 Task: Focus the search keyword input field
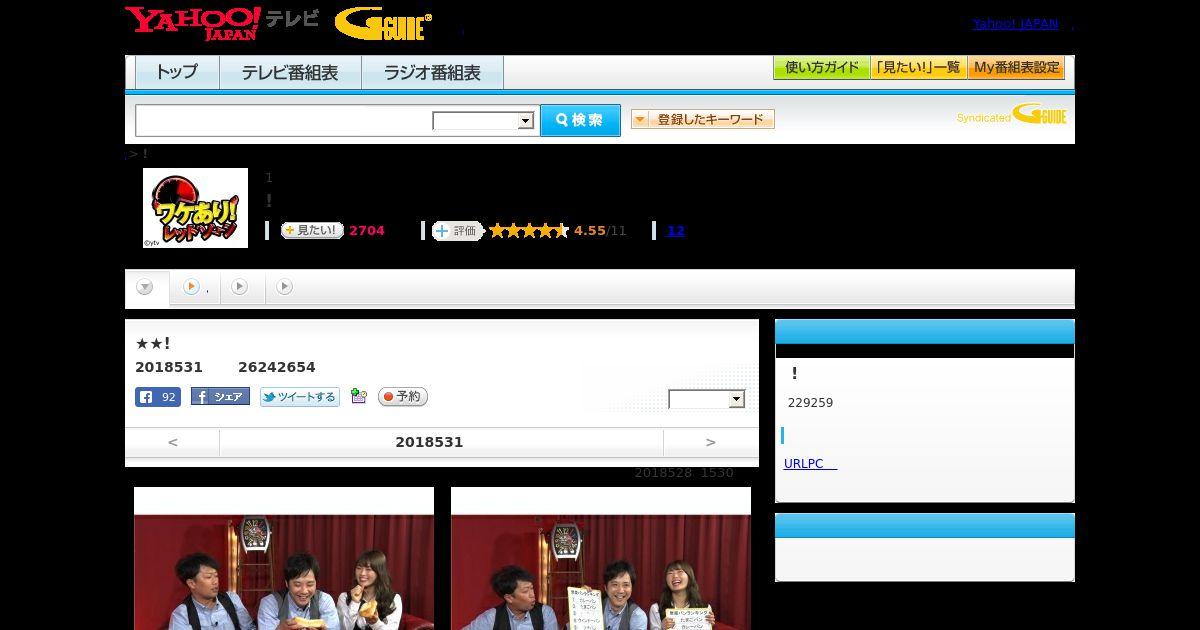click(x=284, y=120)
